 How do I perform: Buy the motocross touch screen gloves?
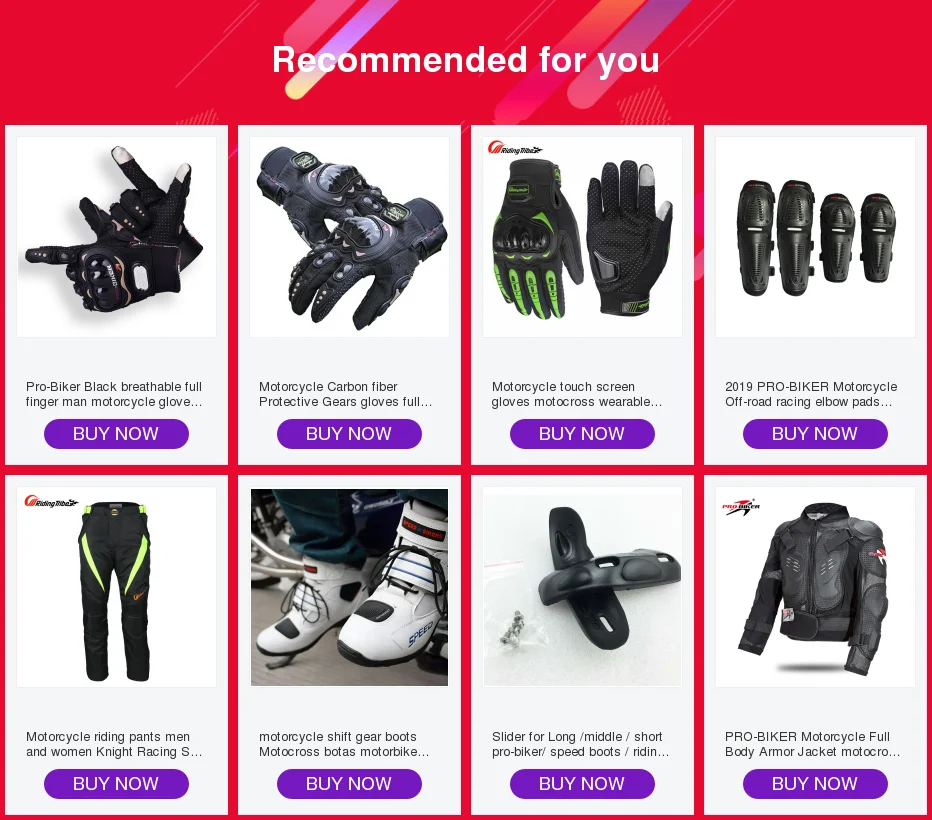[582, 434]
